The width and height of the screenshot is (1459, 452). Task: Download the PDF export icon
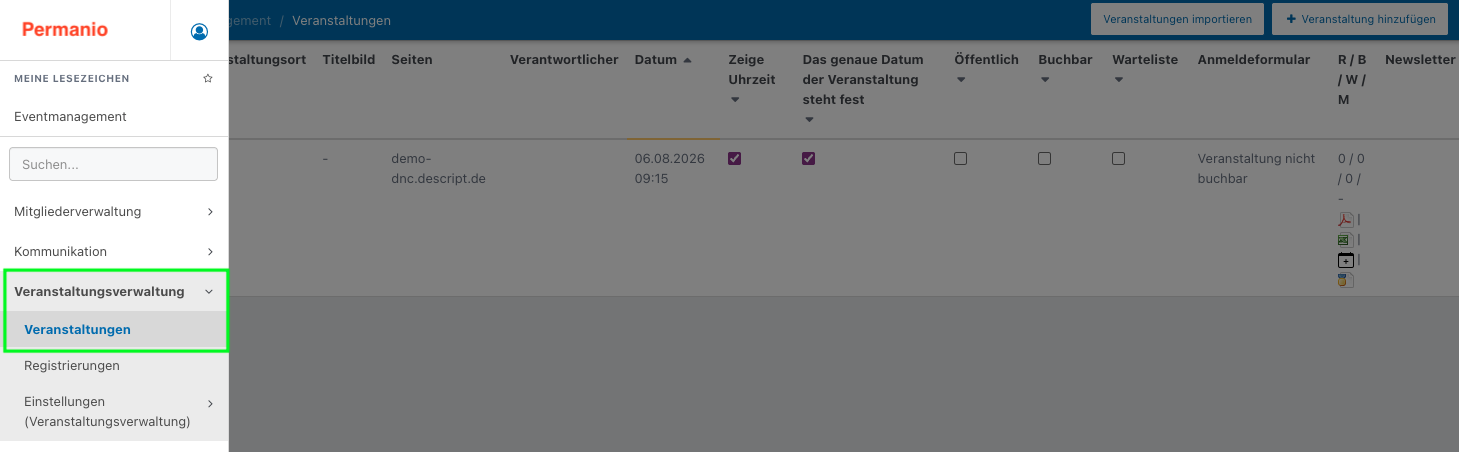click(1345, 220)
